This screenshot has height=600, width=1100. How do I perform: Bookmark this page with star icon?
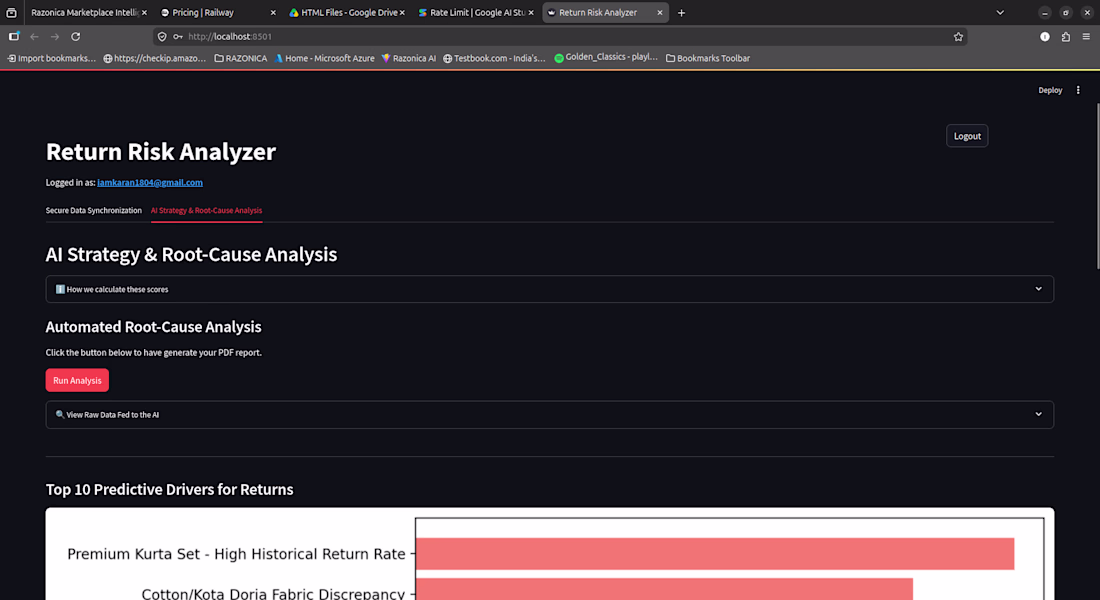[958, 36]
